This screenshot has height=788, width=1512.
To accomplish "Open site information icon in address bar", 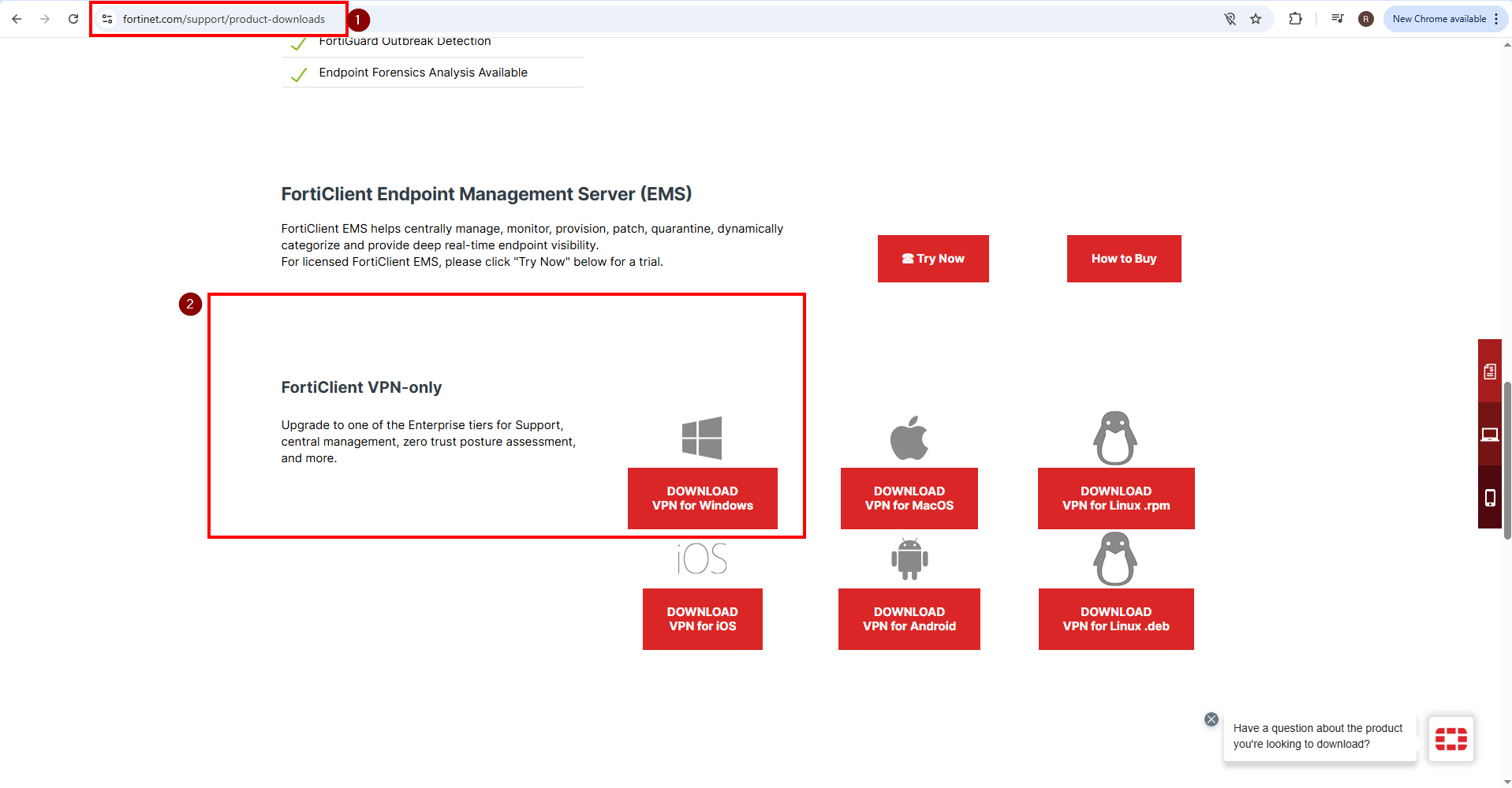I will (107, 19).
